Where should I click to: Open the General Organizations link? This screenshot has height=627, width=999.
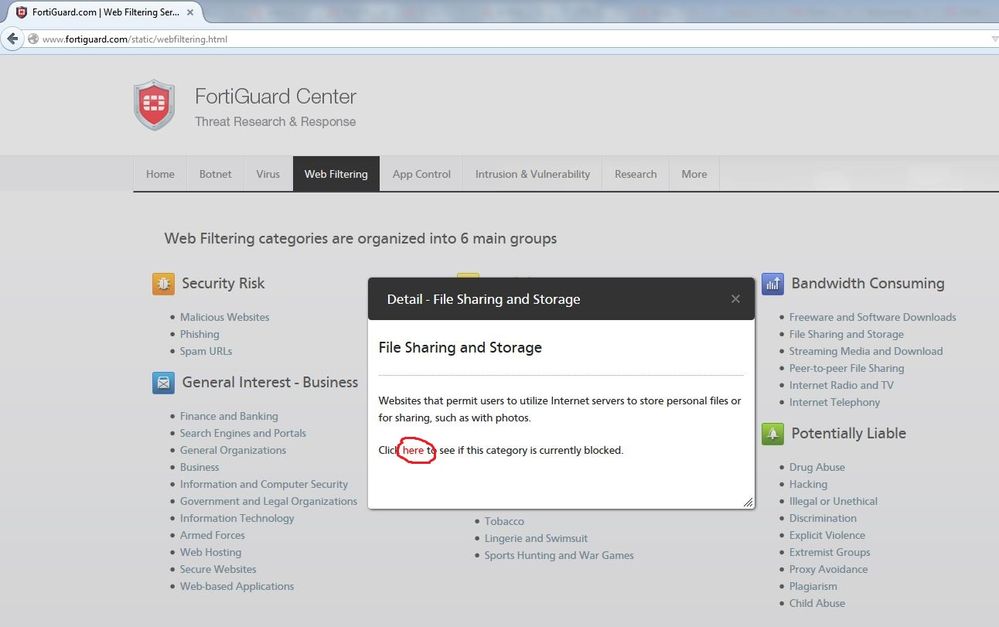point(233,450)
